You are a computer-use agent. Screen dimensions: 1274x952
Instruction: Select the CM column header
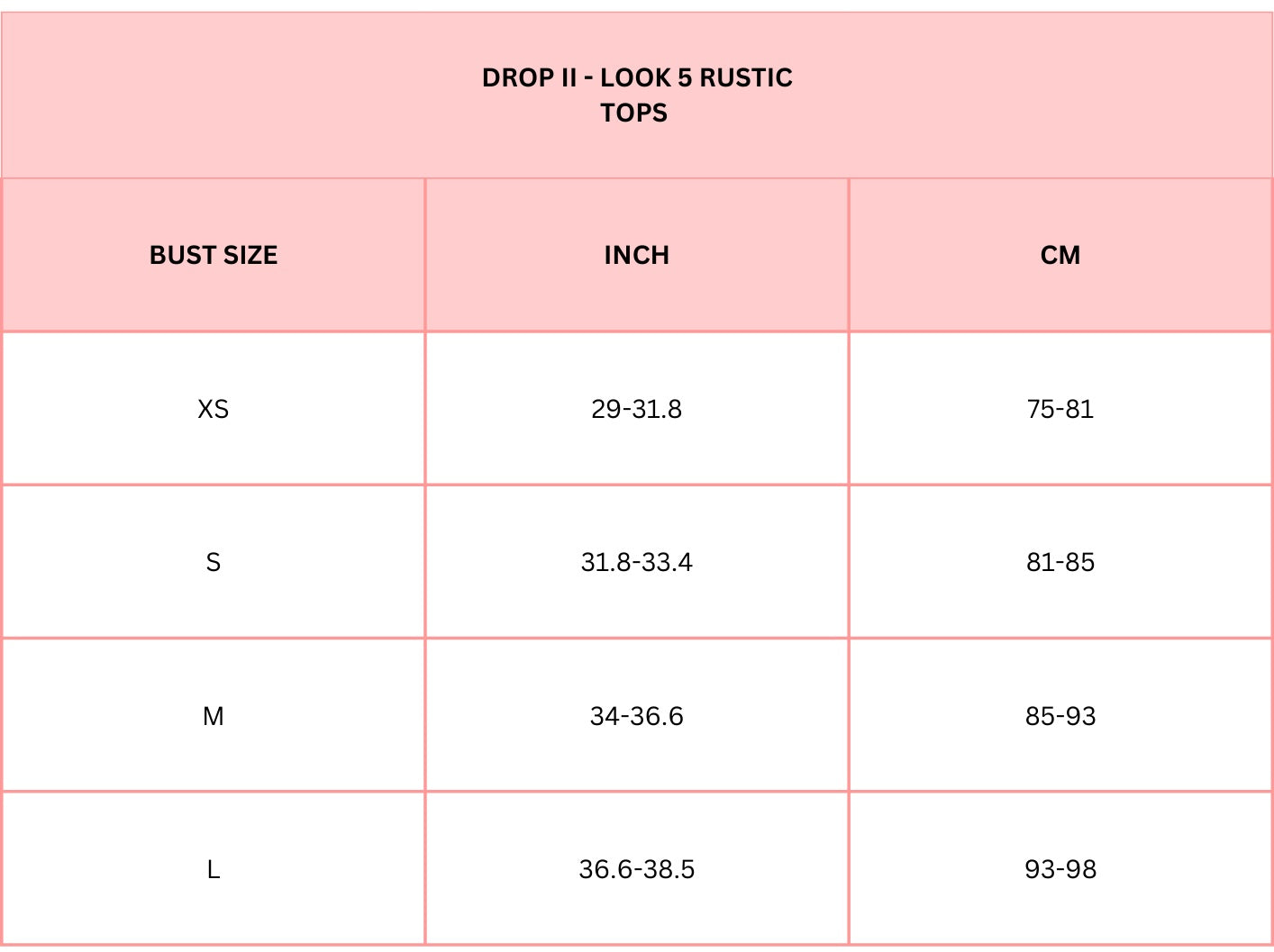click(x=1060, y=256)
